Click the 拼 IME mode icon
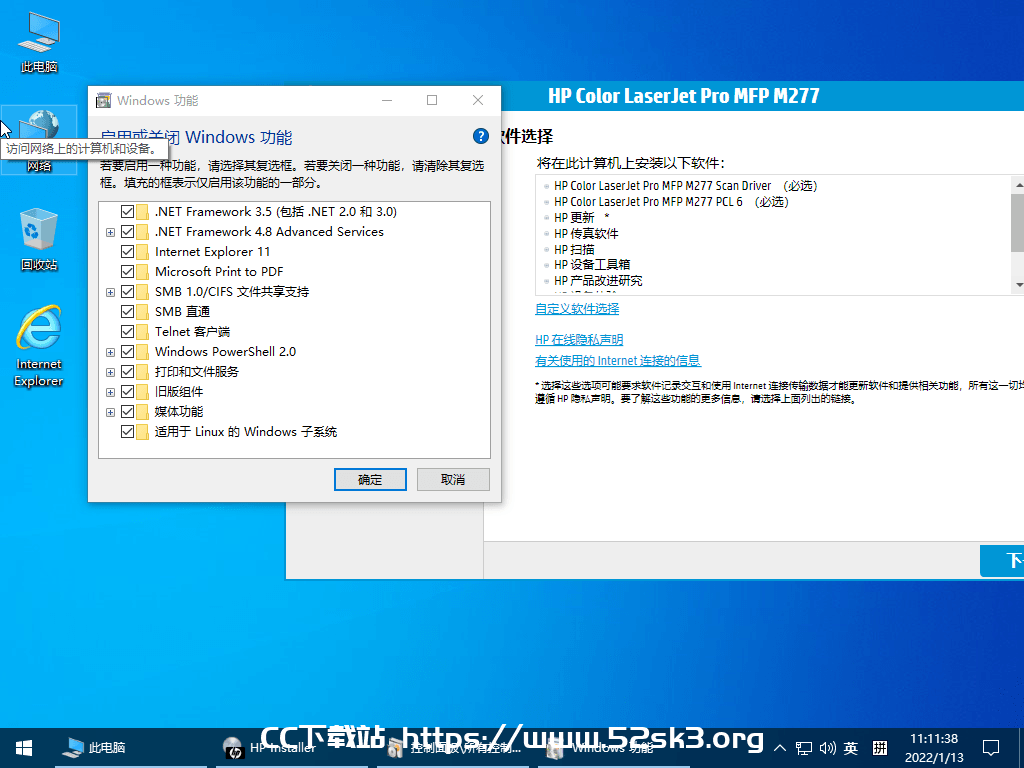 coord(880,748)
